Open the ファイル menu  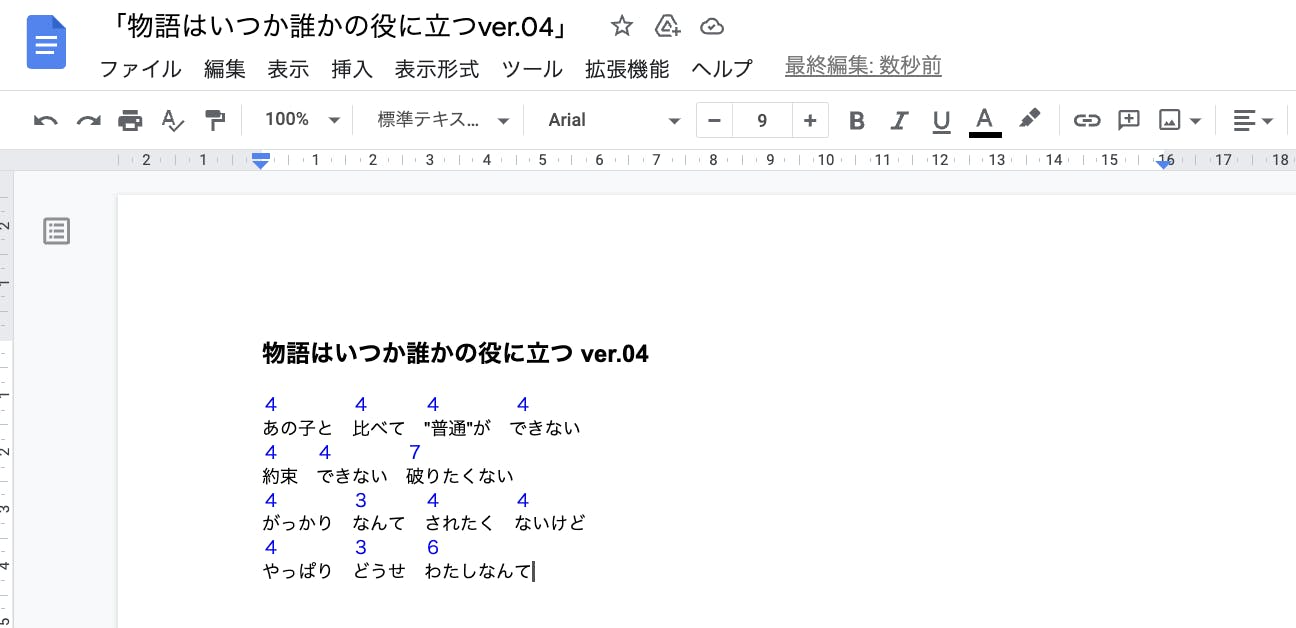[x=140, y=69]
